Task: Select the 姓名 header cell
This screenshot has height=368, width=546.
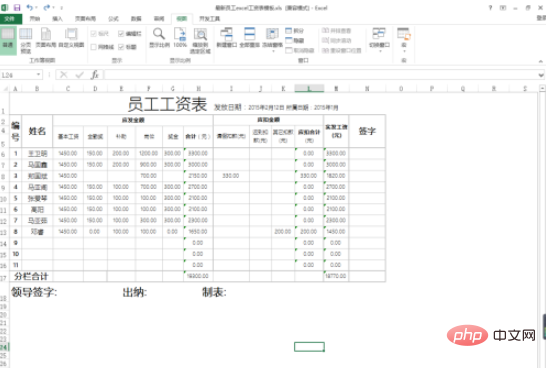Action: [37, 131]
